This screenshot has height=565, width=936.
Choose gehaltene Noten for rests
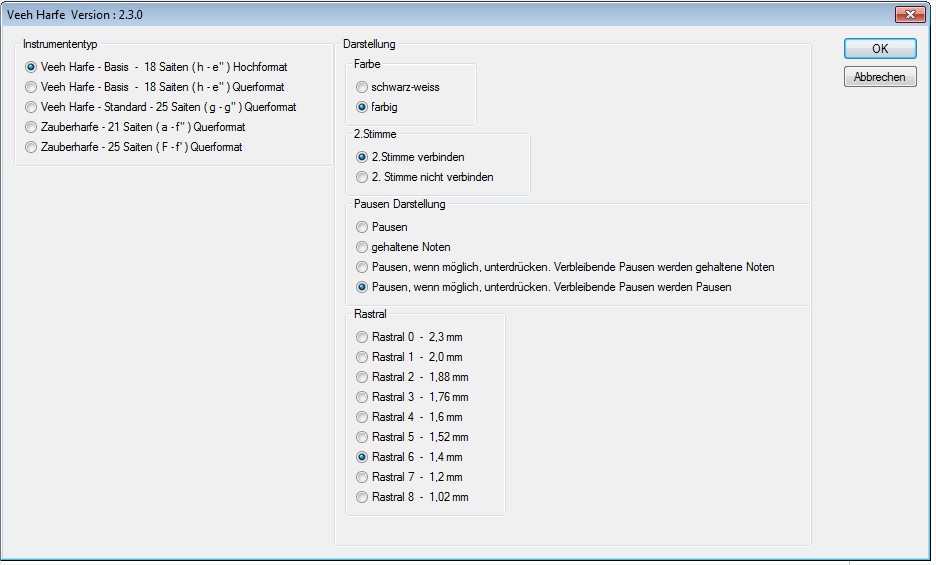pos(363,247)
